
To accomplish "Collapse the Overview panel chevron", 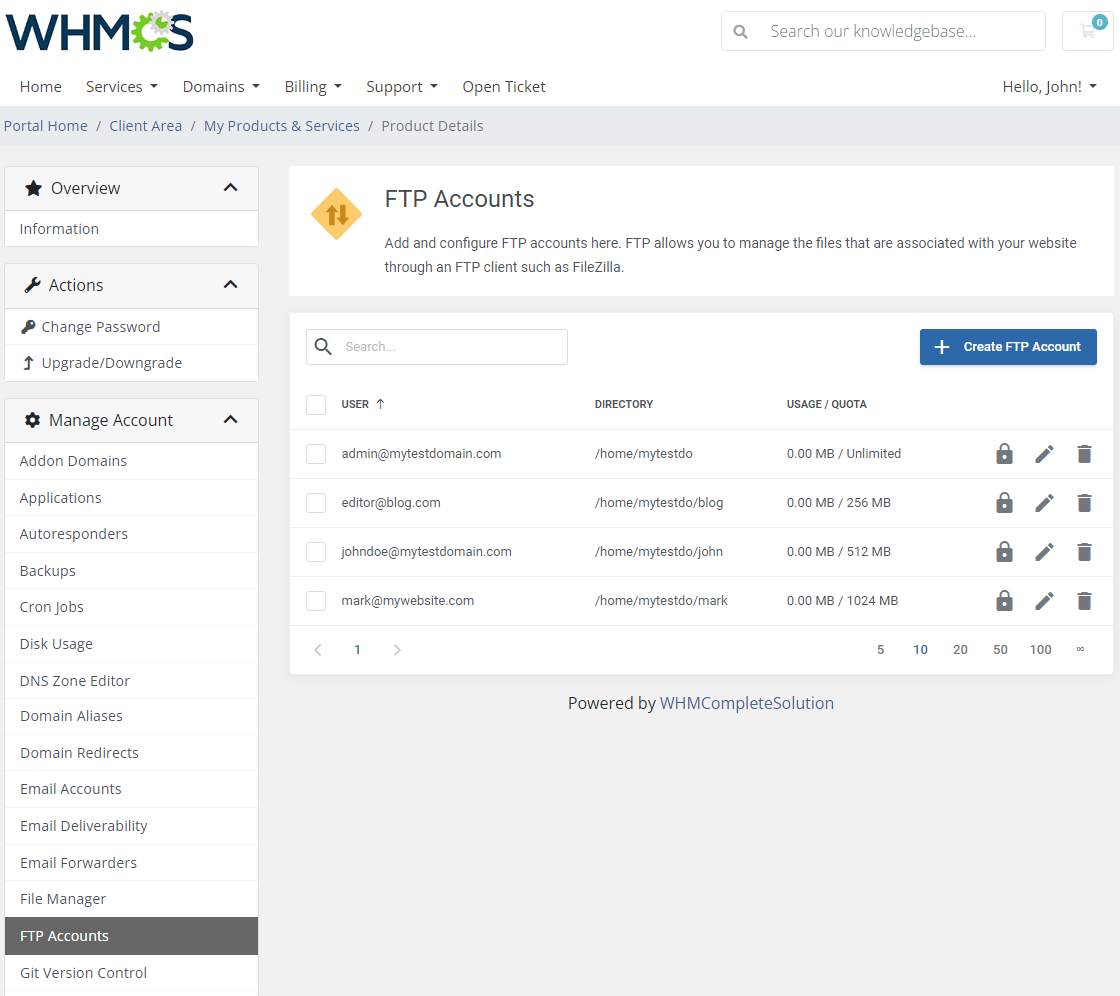I will tap(230, 188).
